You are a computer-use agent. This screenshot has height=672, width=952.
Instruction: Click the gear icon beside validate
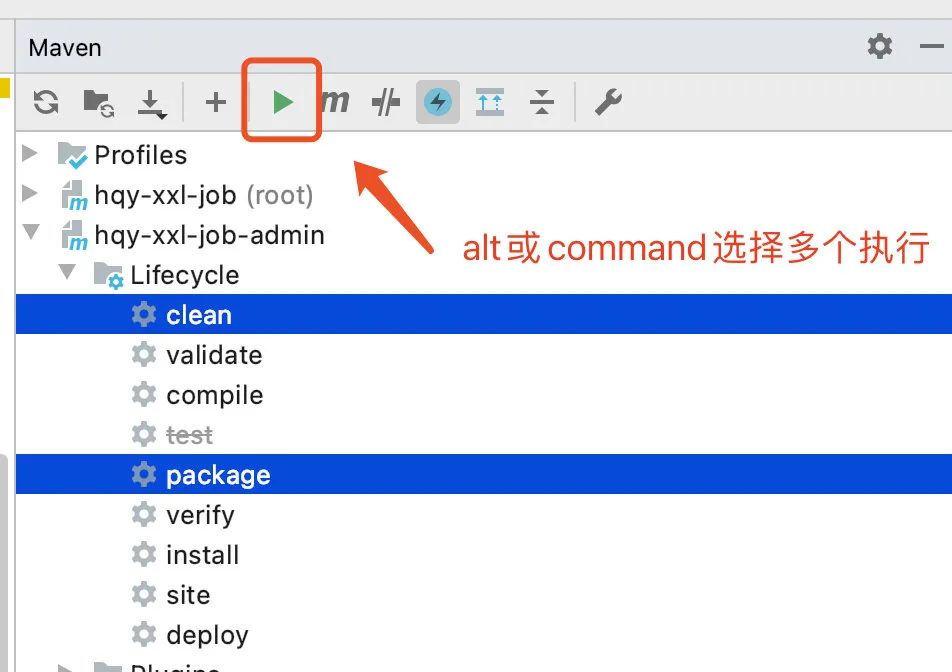144,355
